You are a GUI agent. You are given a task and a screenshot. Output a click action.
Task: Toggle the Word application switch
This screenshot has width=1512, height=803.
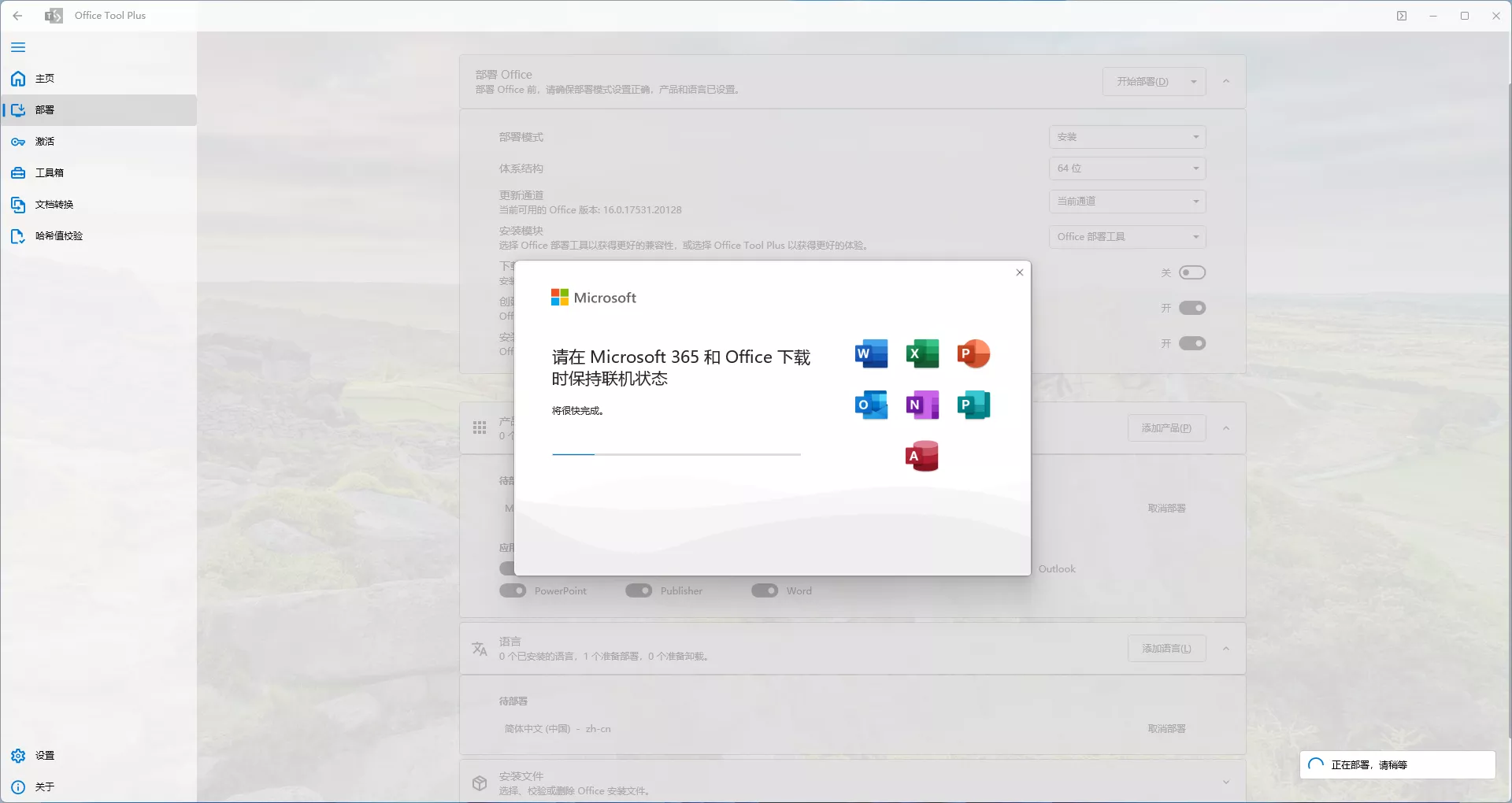(765, 590)
